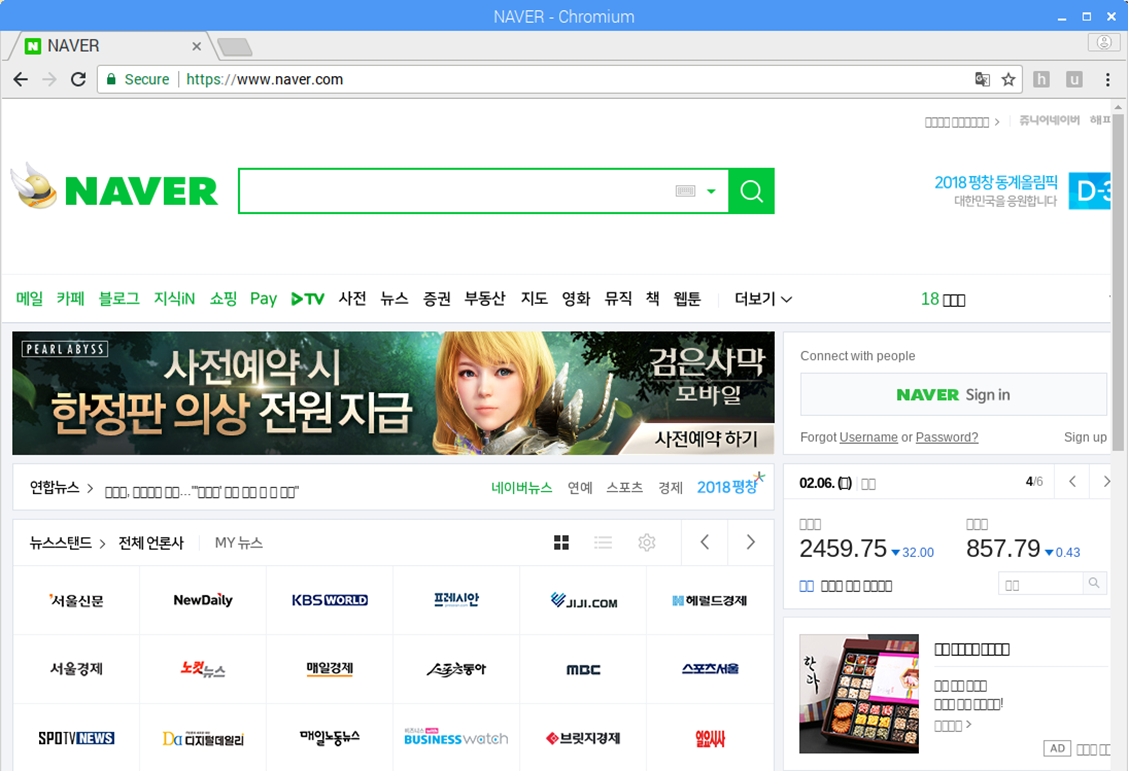Viewport: 1128px width, 771px height.
Task: Go to next newsstand page
Action: click(x=750, y=542)
